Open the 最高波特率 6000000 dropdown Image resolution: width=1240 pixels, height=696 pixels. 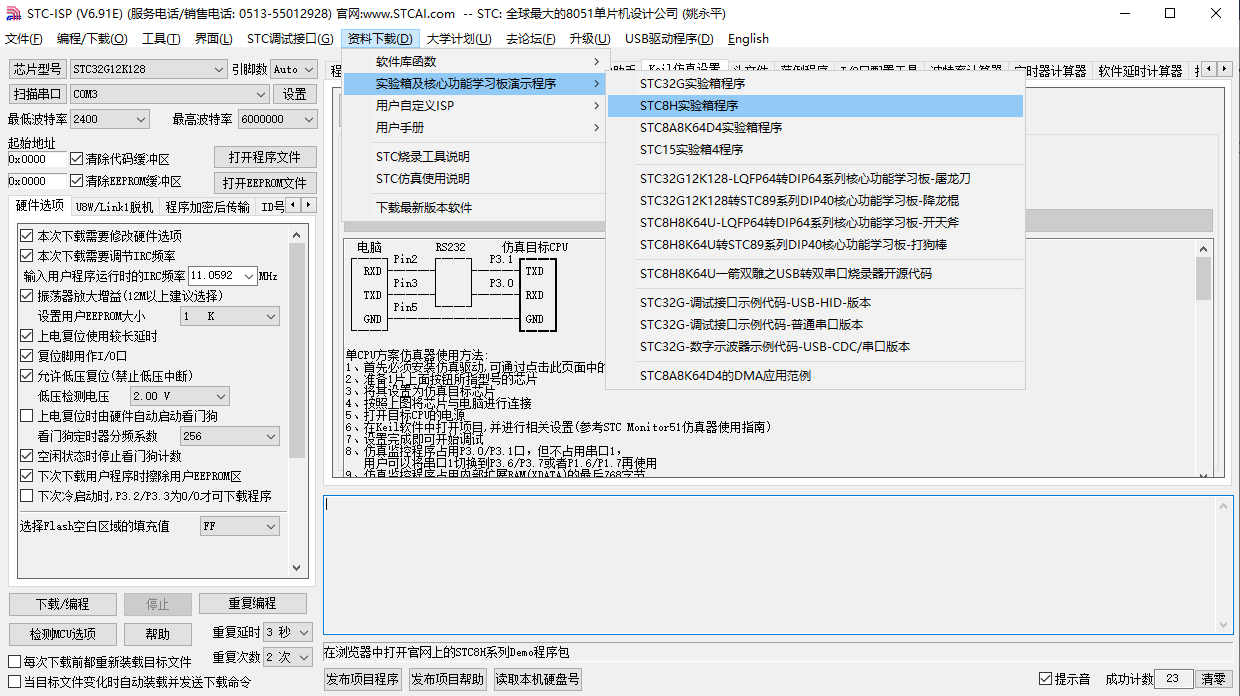277,119
